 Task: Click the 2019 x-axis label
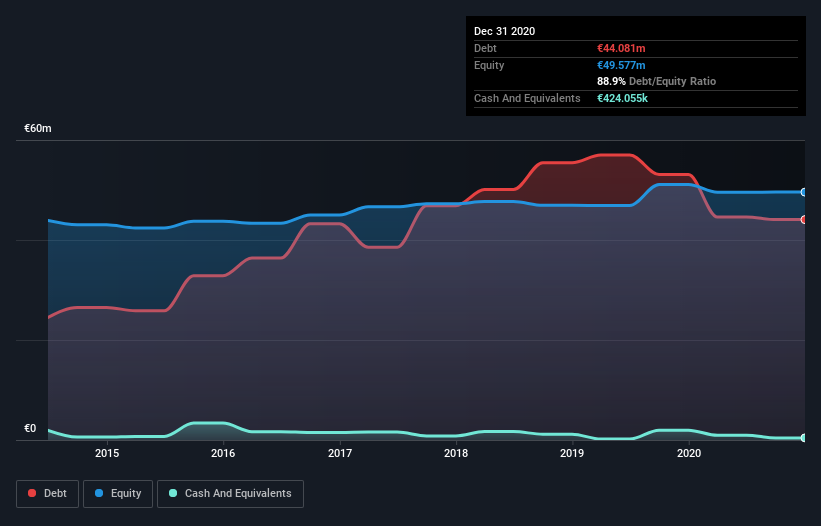point(572,453)
